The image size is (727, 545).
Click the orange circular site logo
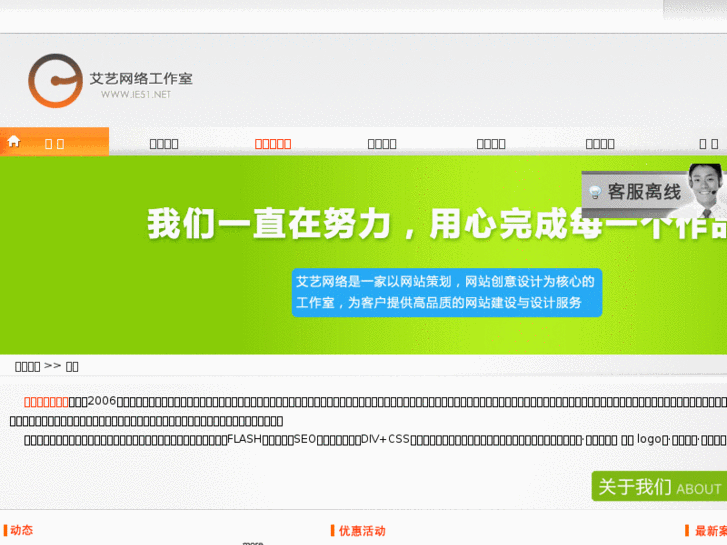55,81
